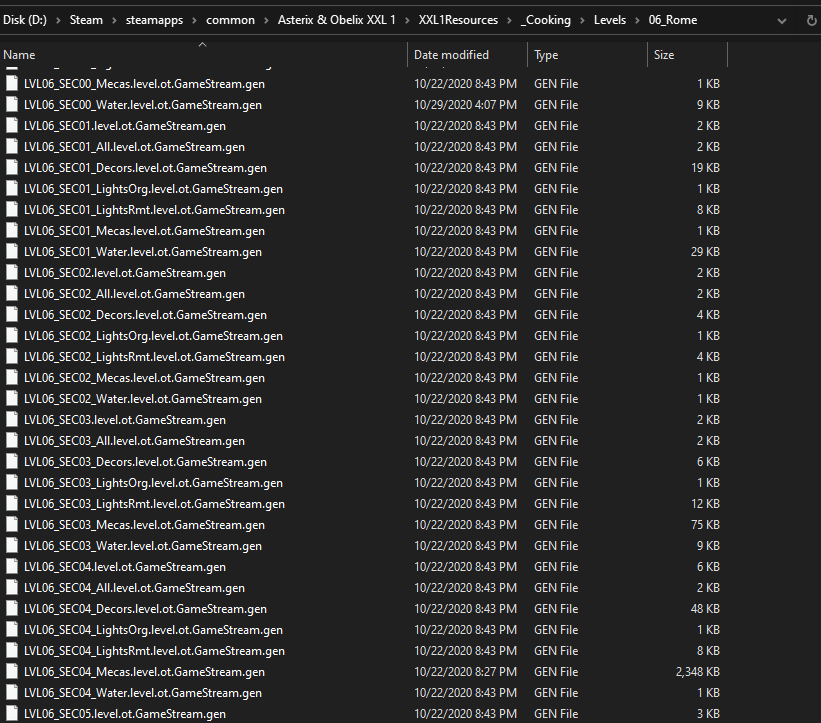This screenshot has height=723, width=821.
Task: Click the 10/29/2020 4:07 PM date cell
Action: [x=465, y=105]
